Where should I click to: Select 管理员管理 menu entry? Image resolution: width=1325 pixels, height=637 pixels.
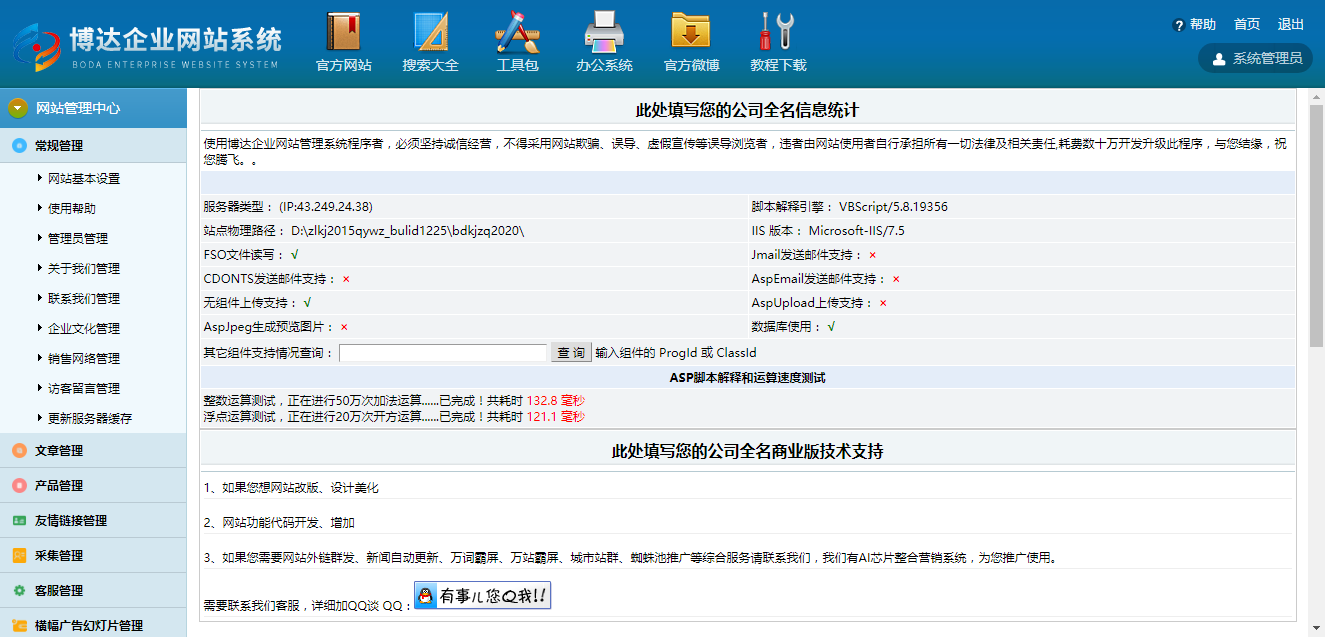(x=78, y=239)
